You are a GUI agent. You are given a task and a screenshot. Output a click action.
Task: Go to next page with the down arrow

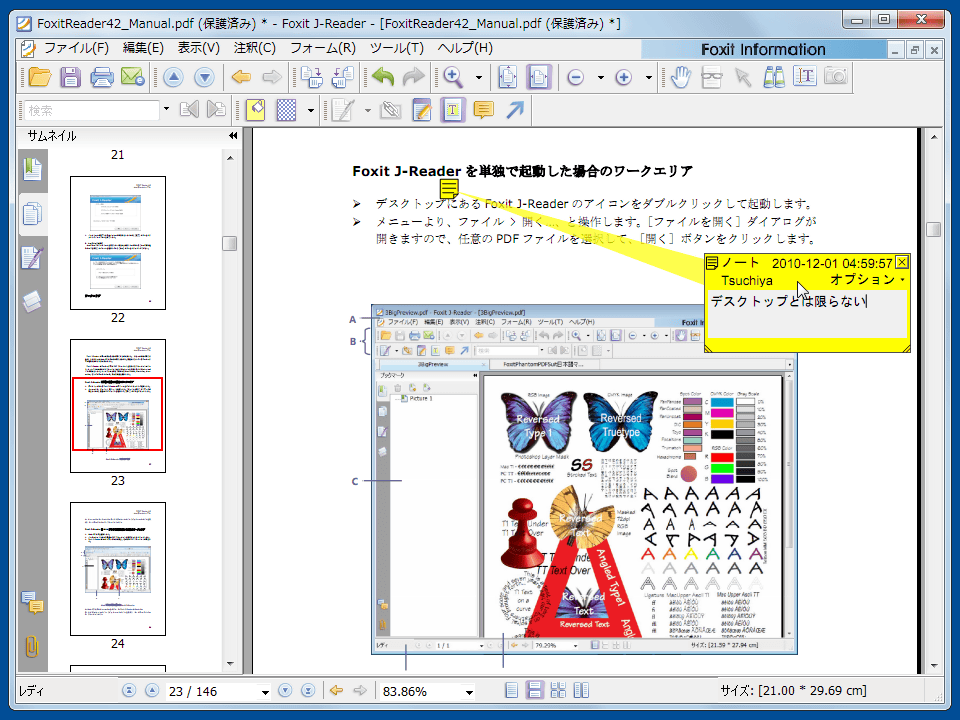204,78
